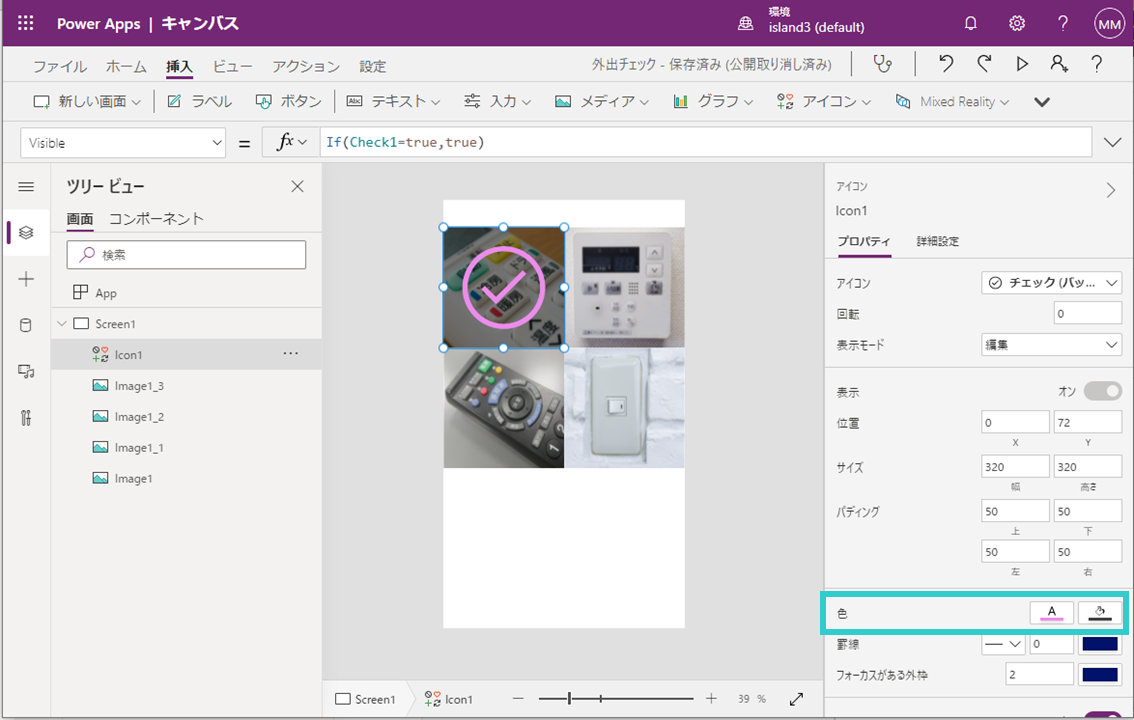Expand the formula bar chevron

pos(1112,142)
